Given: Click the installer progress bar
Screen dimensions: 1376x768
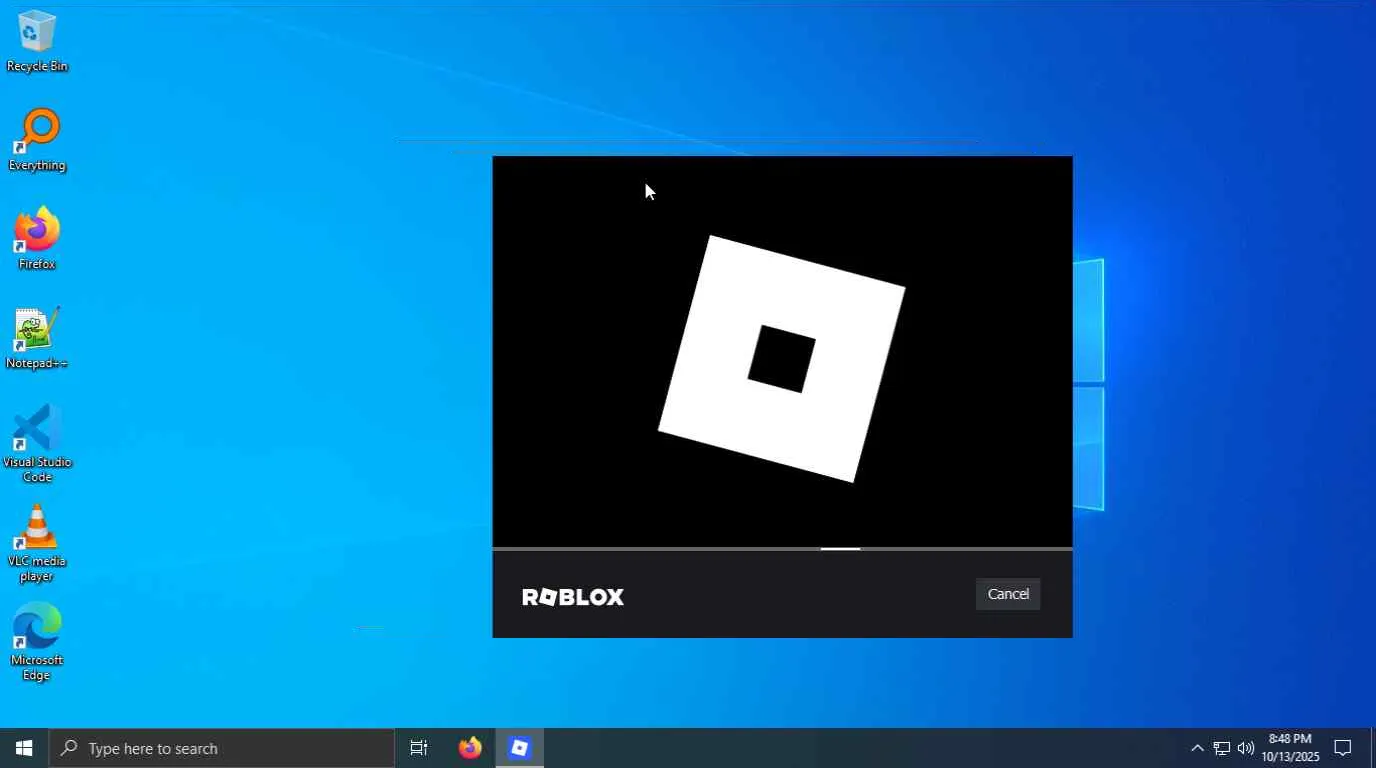Looking at the screenshot, I should click(x=782, y=549).
